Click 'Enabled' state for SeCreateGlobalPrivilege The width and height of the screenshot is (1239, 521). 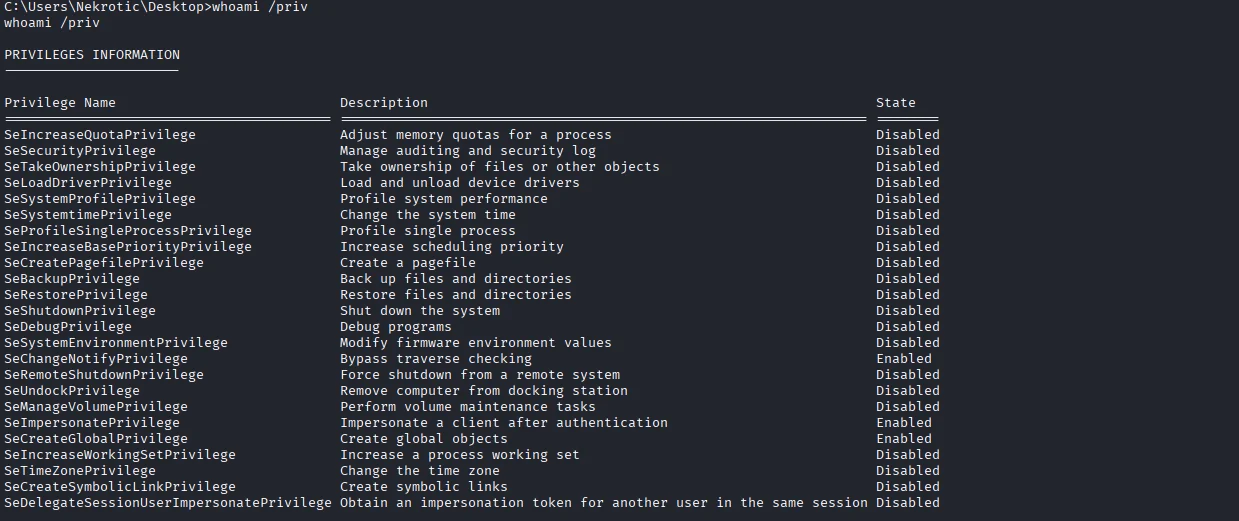pyautogui.click(x=903, y=439)
